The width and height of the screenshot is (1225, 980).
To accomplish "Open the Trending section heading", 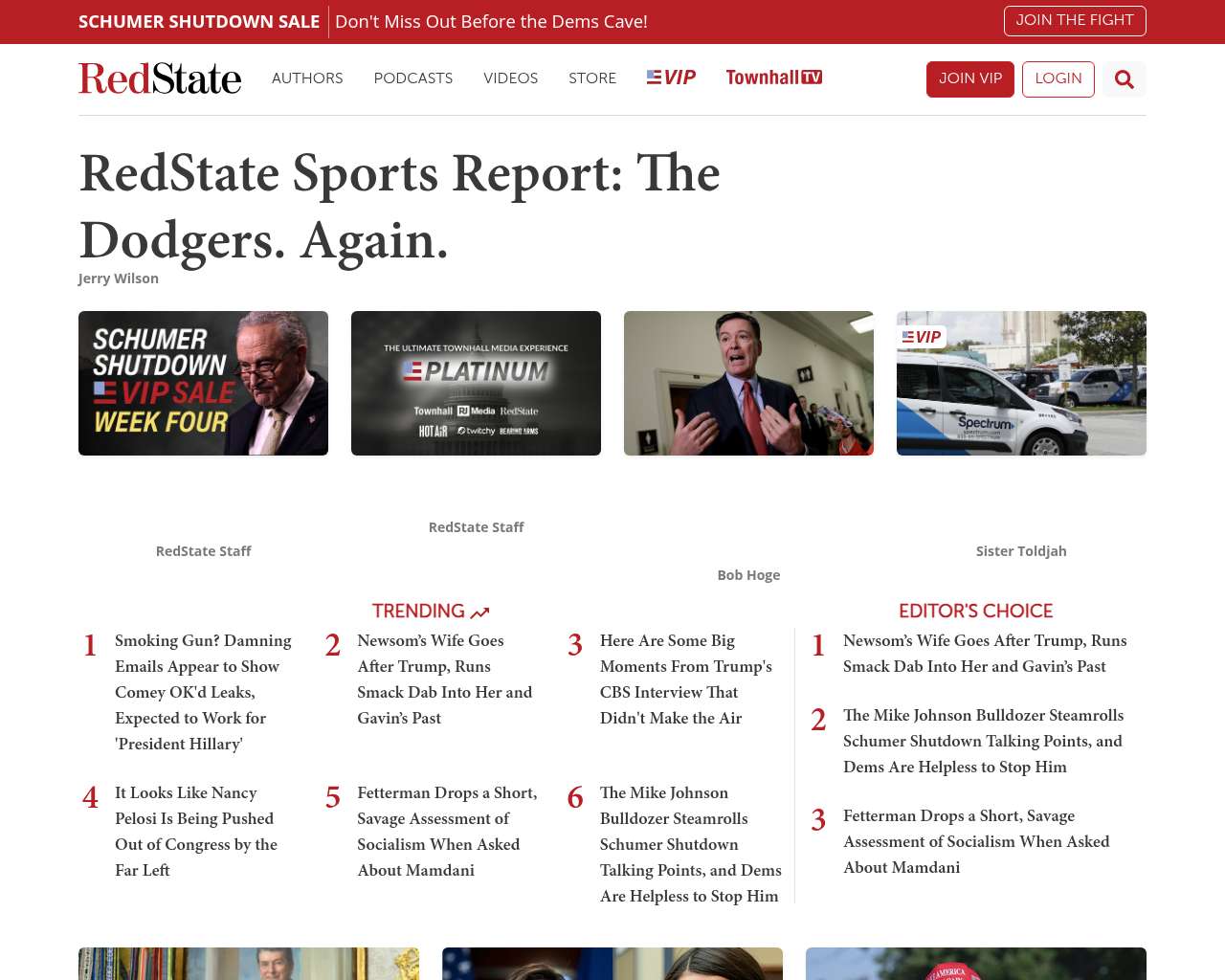I will (x=431, y=612).
